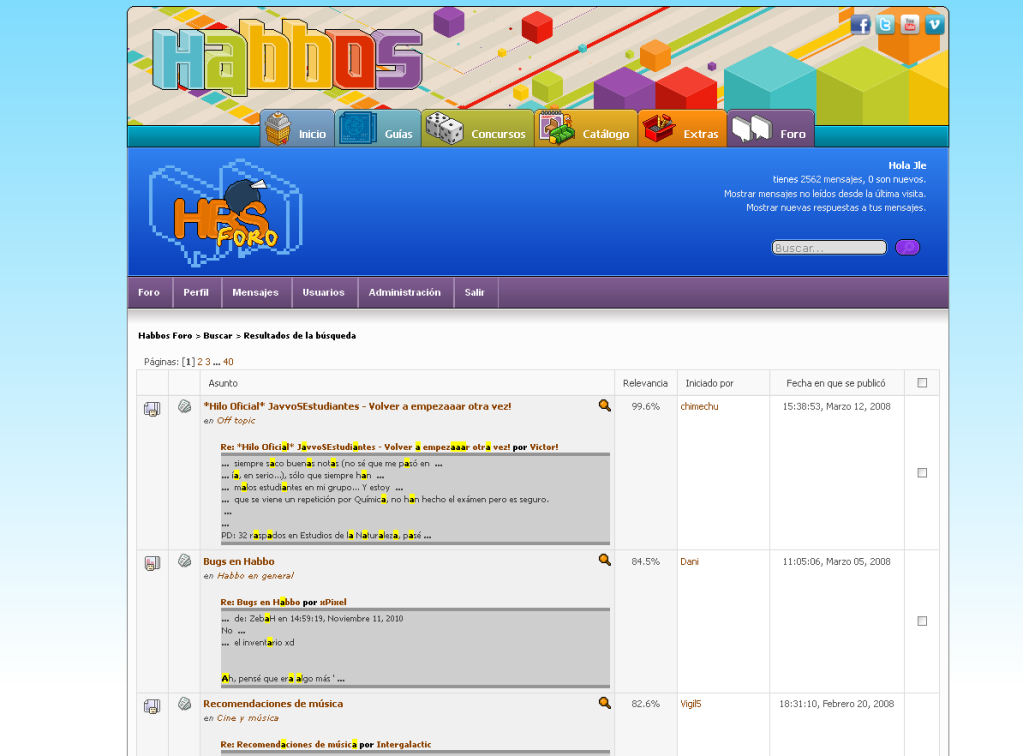This screenshot has height=756, width=1023.
Task: Click the HFS Foro logo
Action: coord(226,213)
